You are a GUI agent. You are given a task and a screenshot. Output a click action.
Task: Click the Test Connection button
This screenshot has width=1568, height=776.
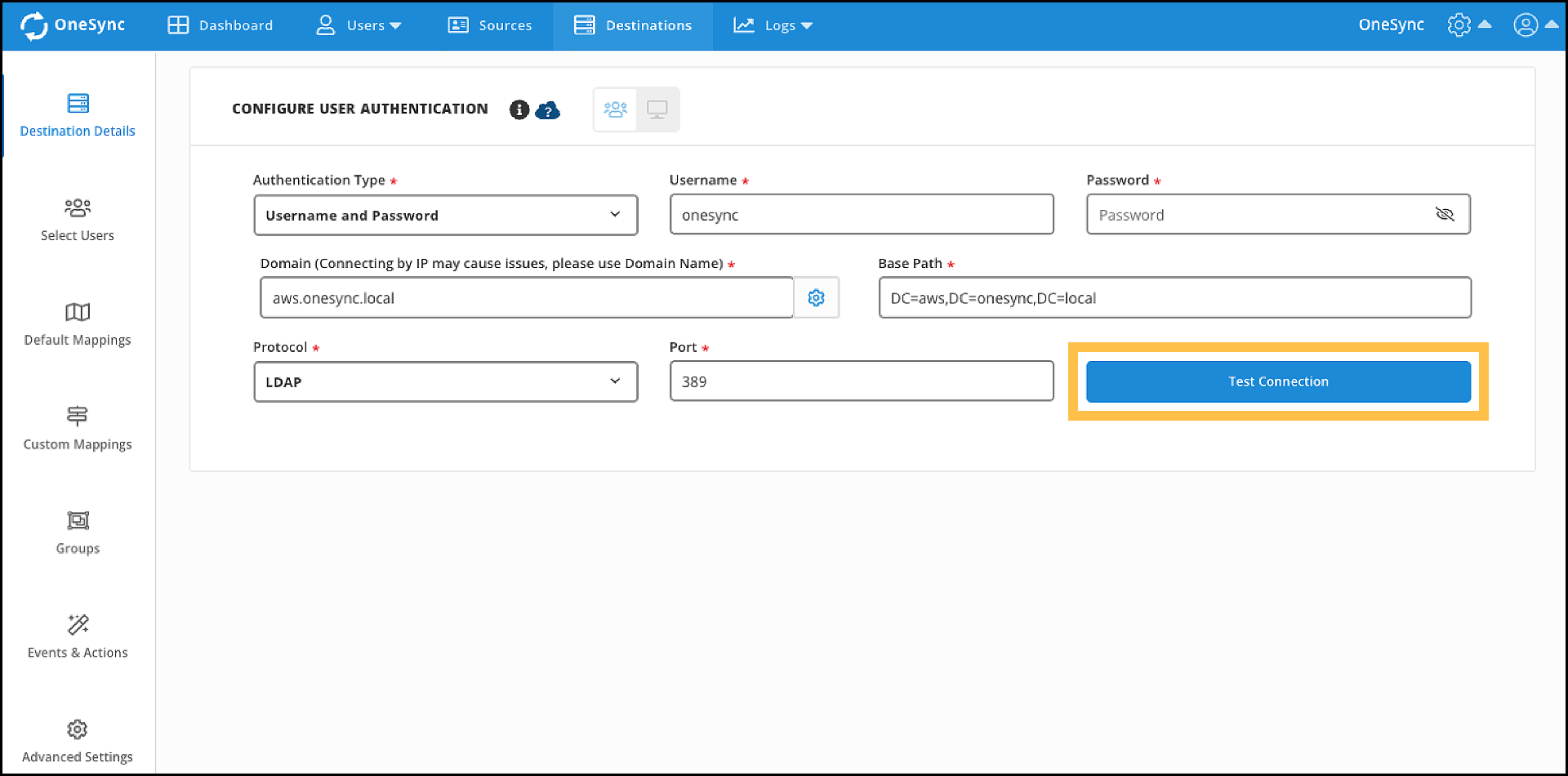pyautogui.click(x=1277, y=381)
